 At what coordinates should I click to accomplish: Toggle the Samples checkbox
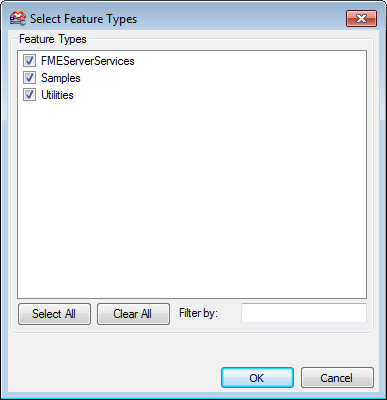[29, 78]
